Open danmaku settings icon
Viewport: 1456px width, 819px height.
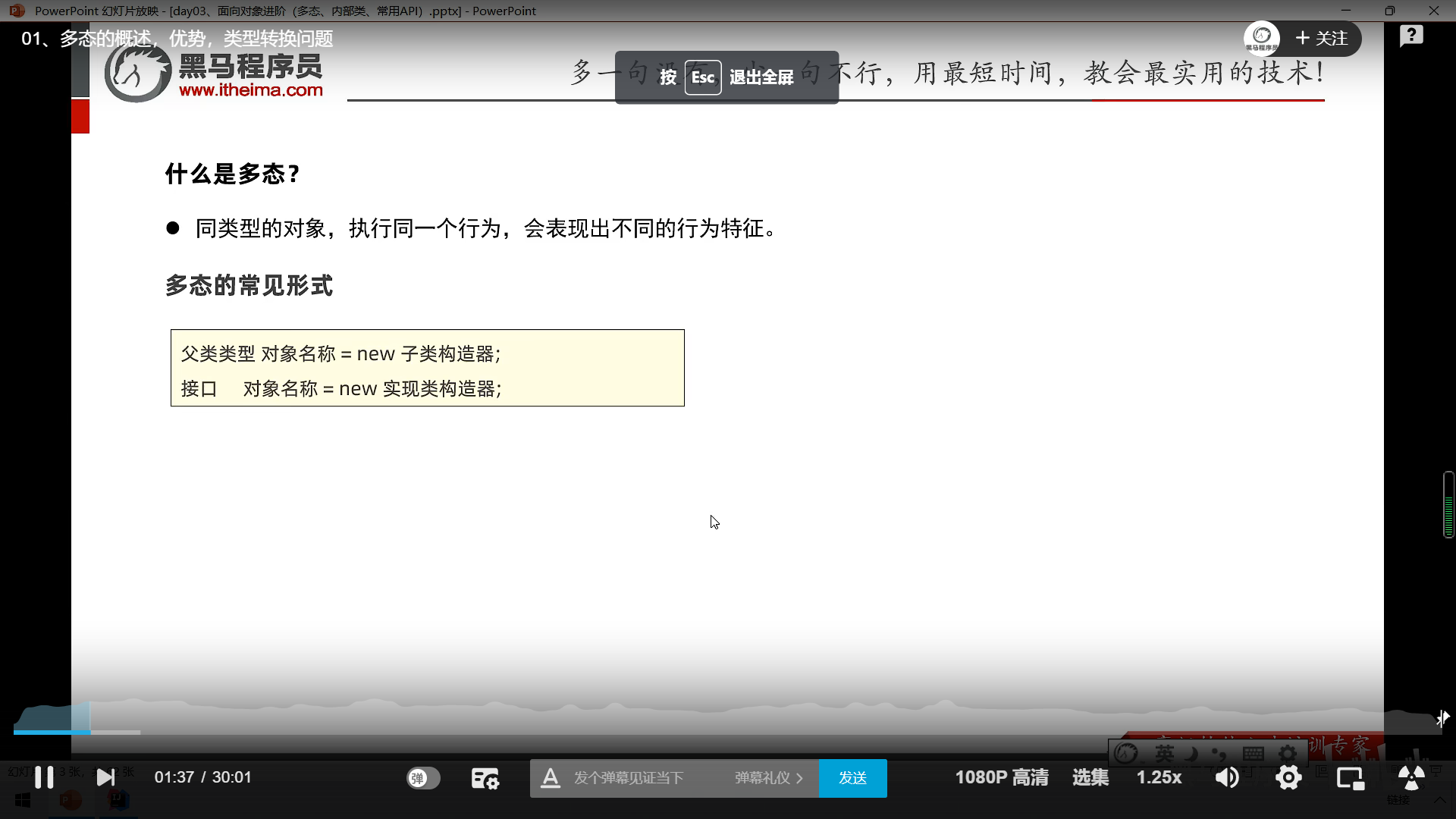(x=485, y=778)
